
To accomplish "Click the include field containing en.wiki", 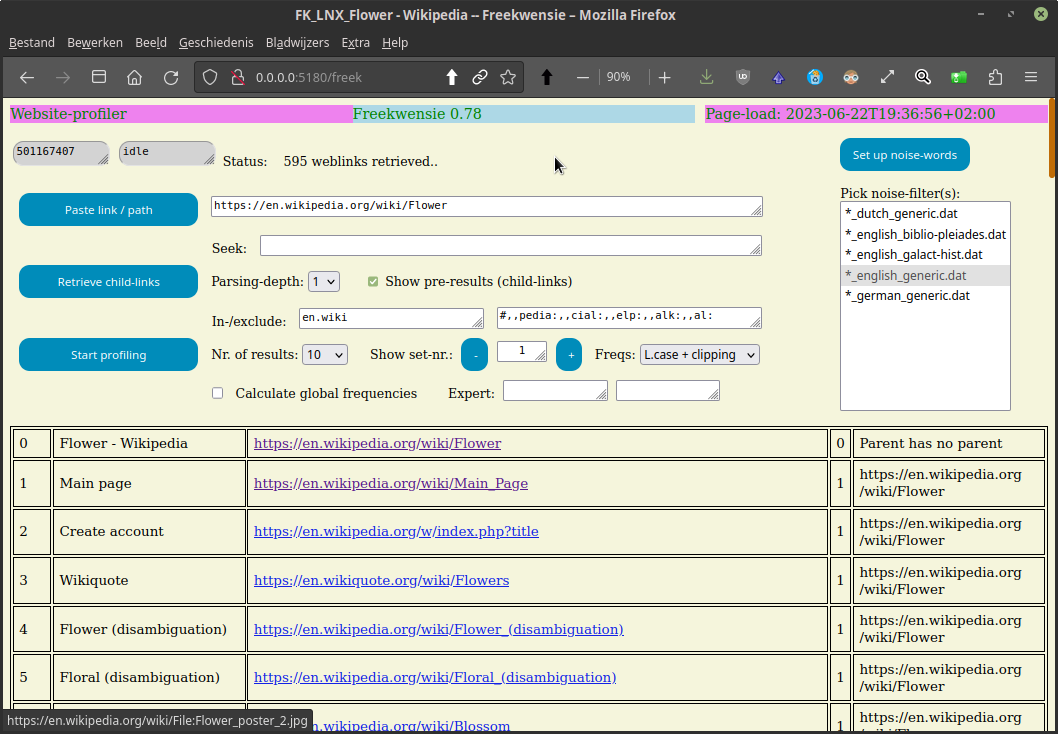I will 391,318.
